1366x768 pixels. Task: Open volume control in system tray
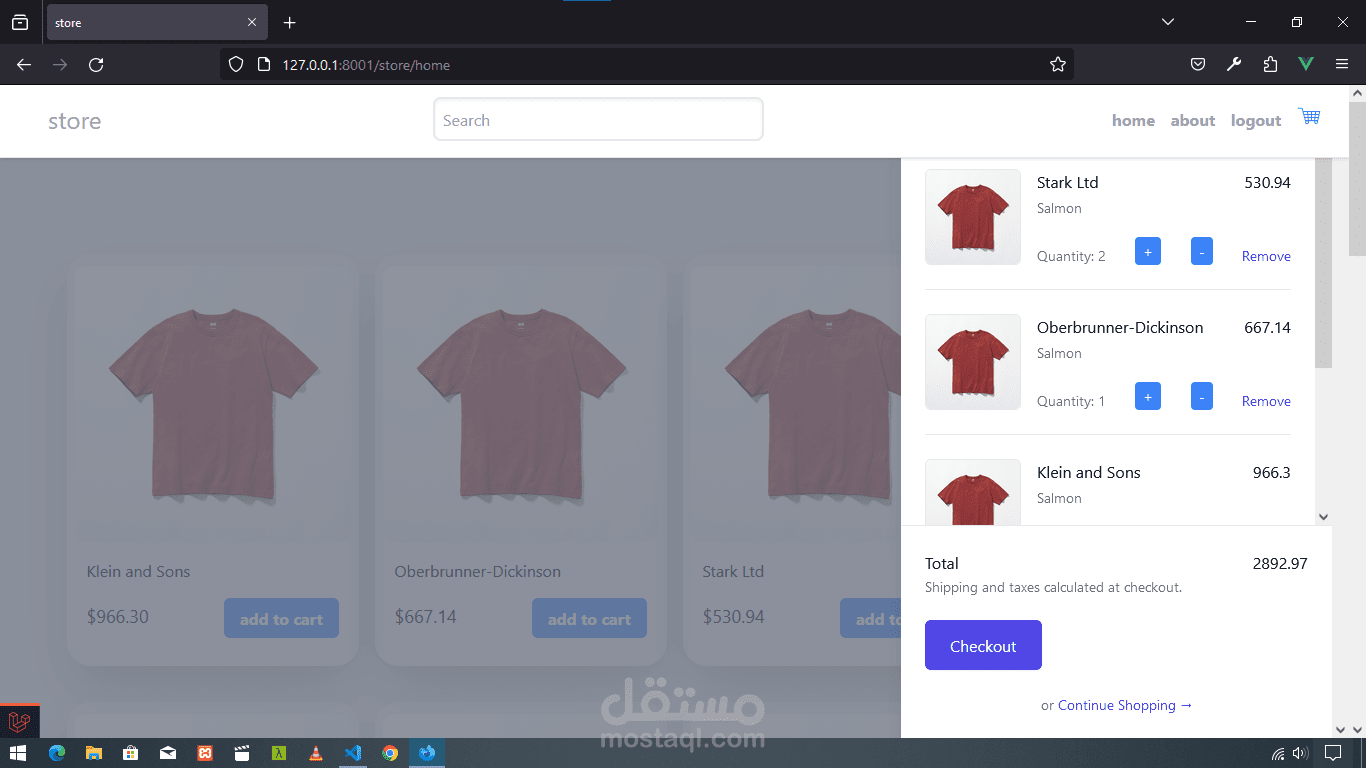point(1301,753)
